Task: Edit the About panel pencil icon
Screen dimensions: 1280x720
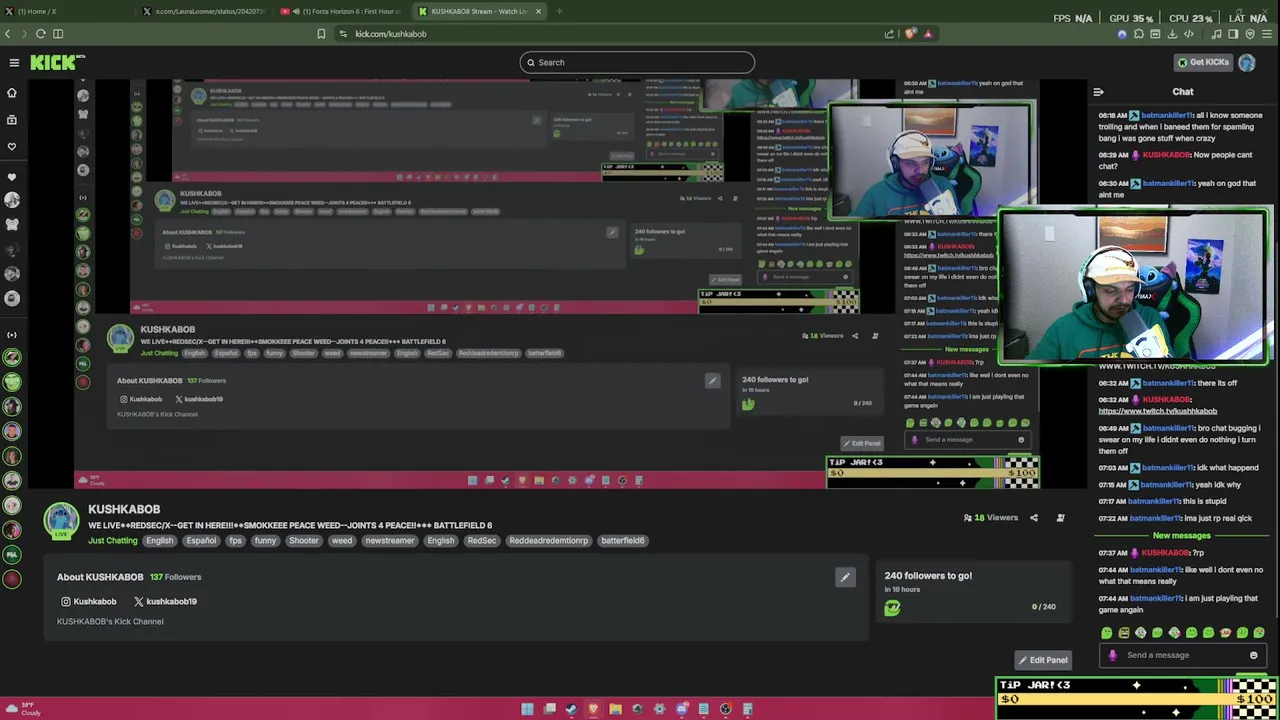Action: pyautogui.click(x=845, y=577)
